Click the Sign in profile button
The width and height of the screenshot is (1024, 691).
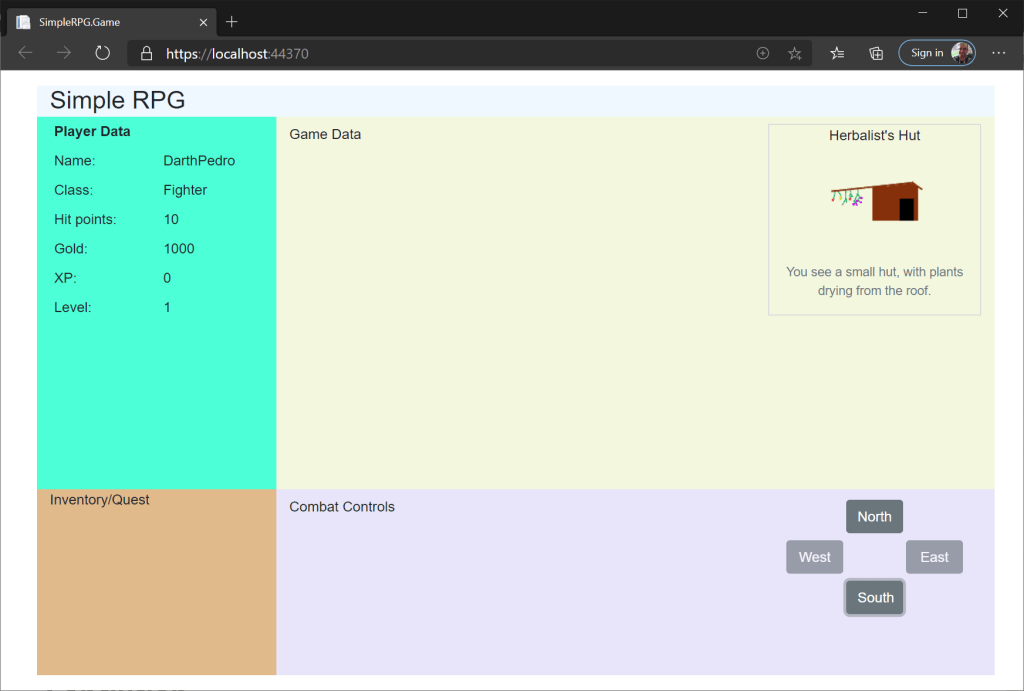pyautogui.click(x=936, y=53)
